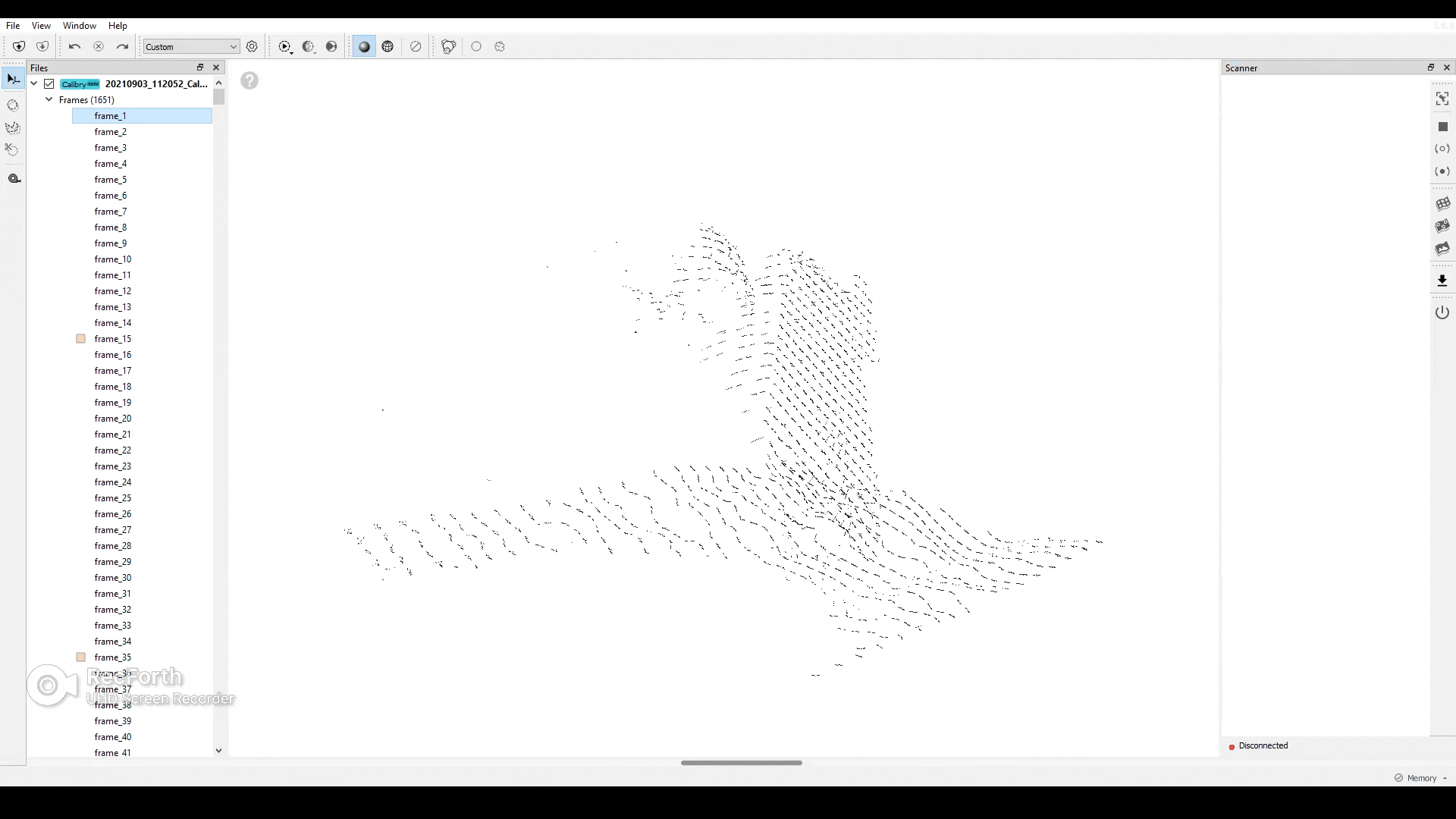The width and height of the screenshot is (1456, 819).
Task: Click the download icon in the Scanner panel
Action: pos(1442,281)
